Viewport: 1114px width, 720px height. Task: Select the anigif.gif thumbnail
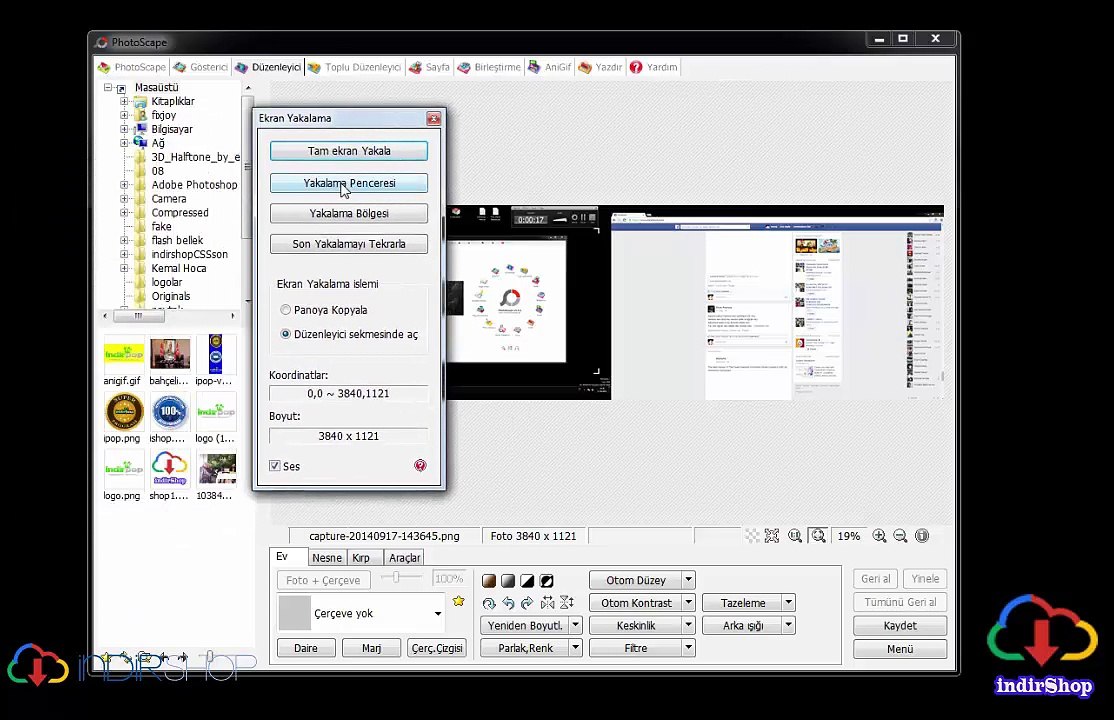pos(123,355)
